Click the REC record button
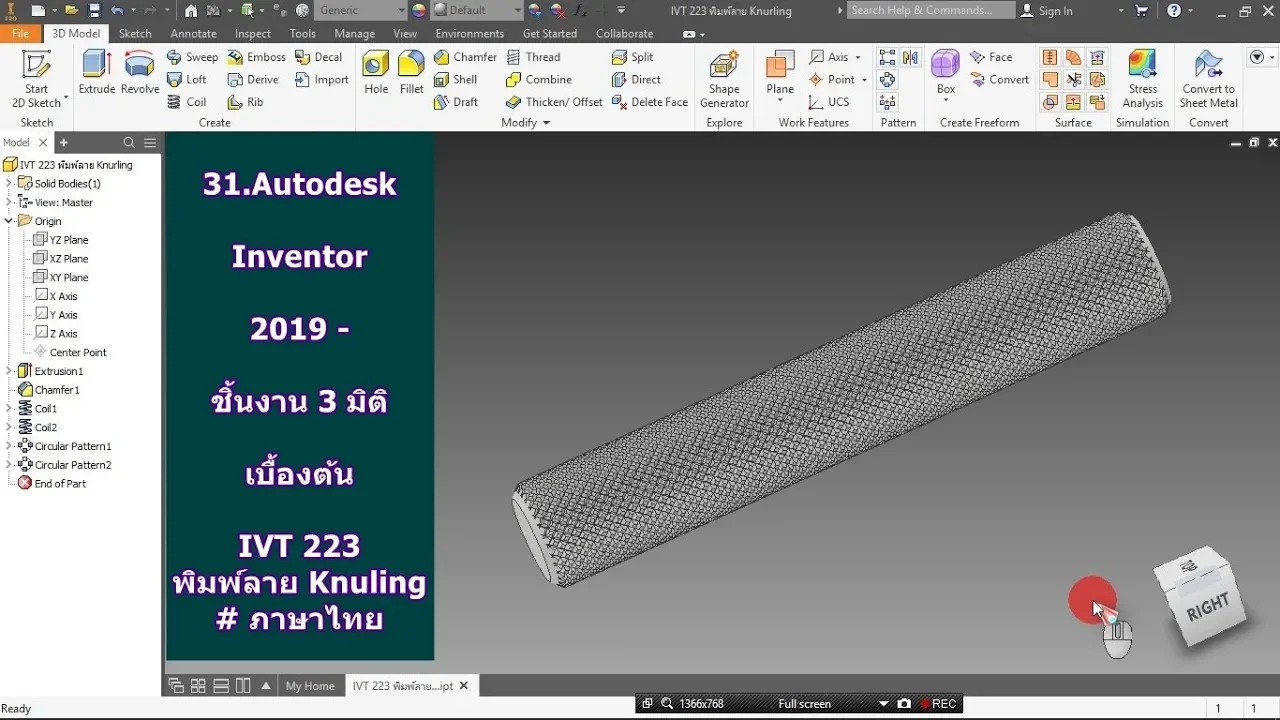Viewport: 1280px width, 720px height. (938, 704)
